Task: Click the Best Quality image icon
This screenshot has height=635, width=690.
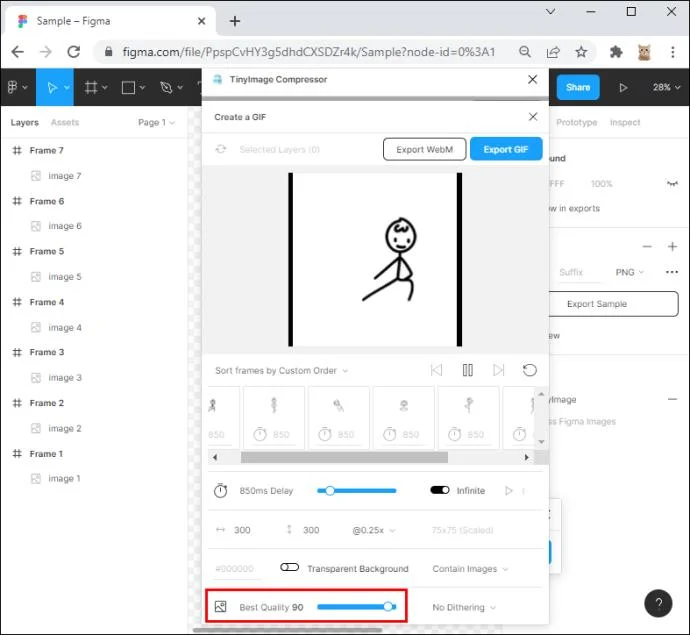Action: click(x=220, y=607)
